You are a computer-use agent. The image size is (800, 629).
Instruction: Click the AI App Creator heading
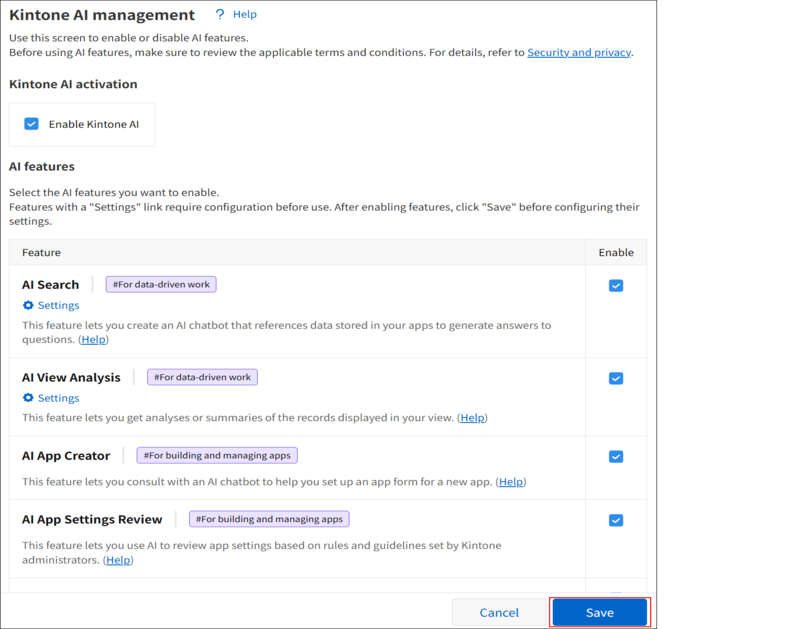66,456
